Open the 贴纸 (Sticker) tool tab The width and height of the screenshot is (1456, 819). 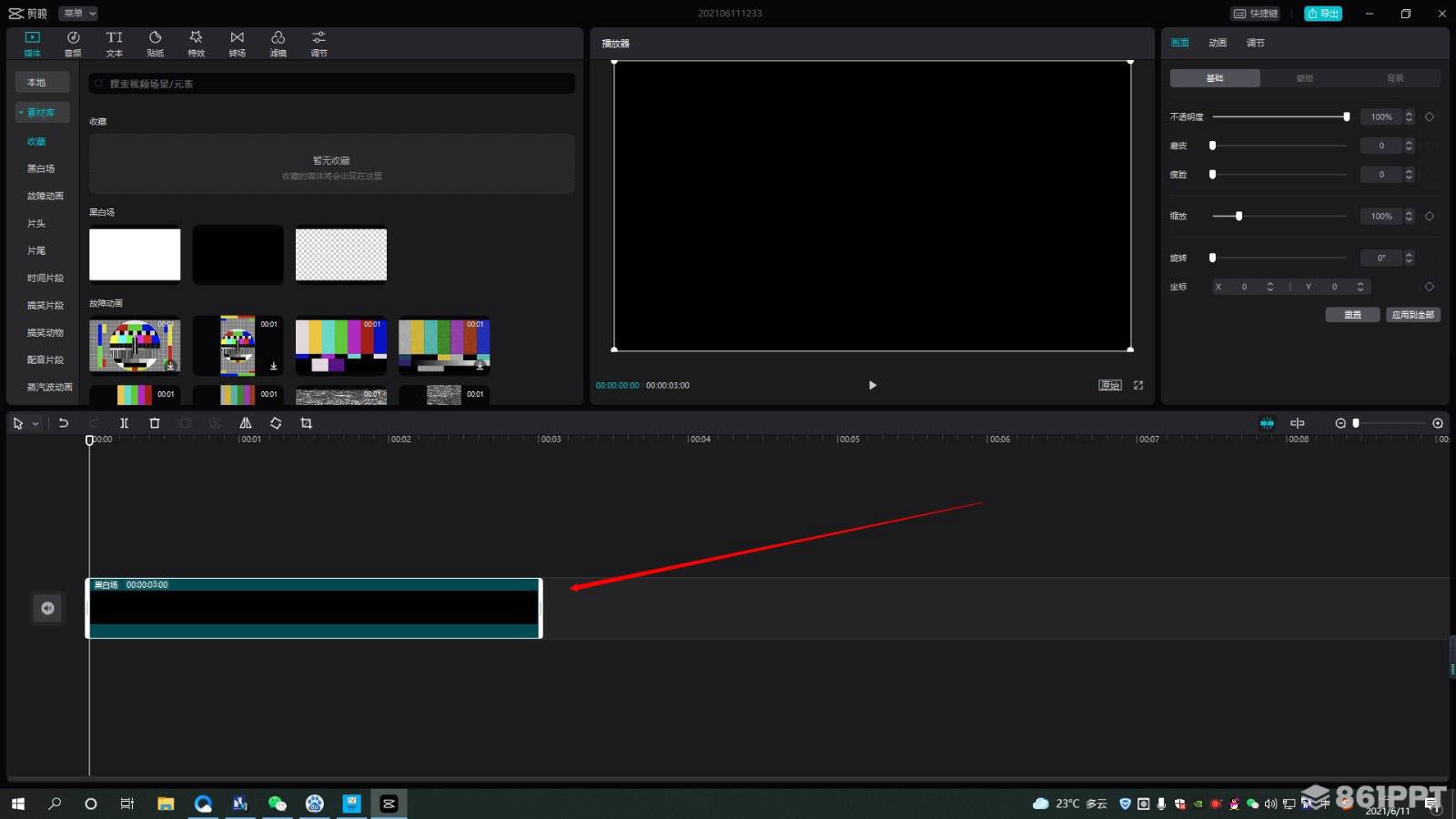pos(156,43)
